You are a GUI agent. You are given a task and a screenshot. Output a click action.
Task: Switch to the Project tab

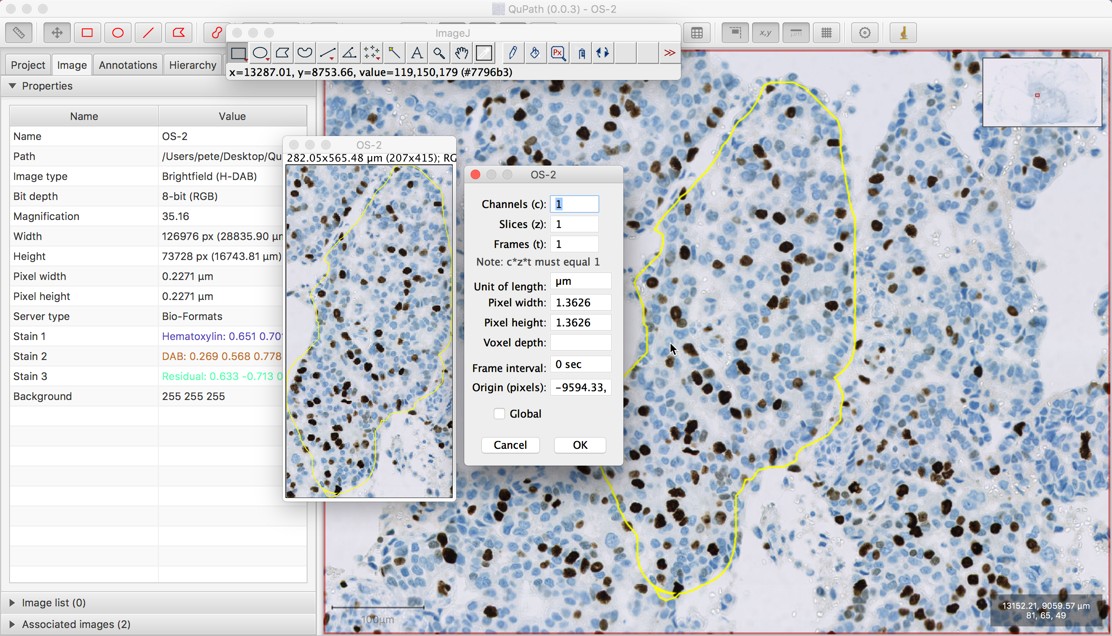28,65
